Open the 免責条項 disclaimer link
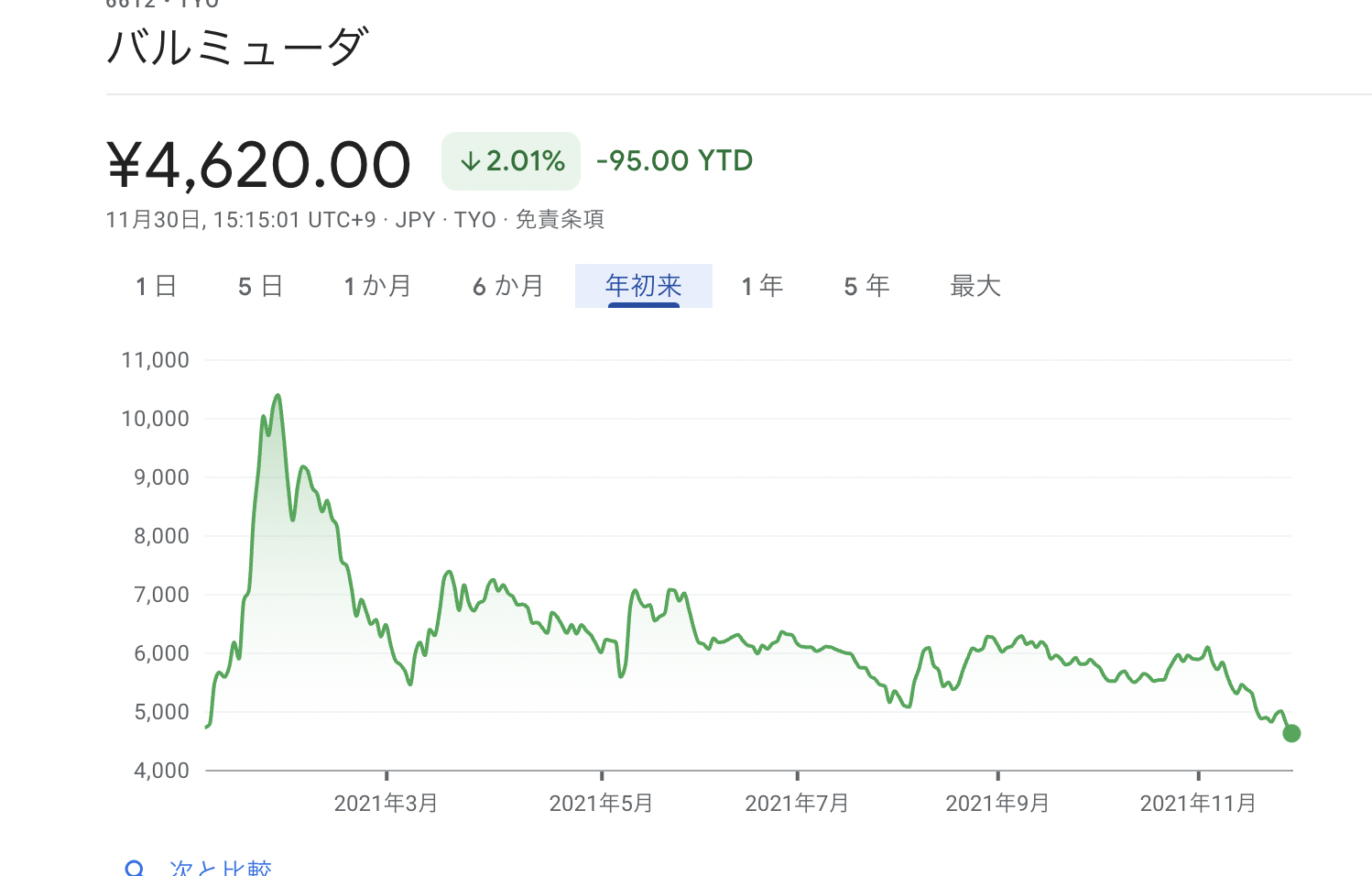 tap(560, 220)
